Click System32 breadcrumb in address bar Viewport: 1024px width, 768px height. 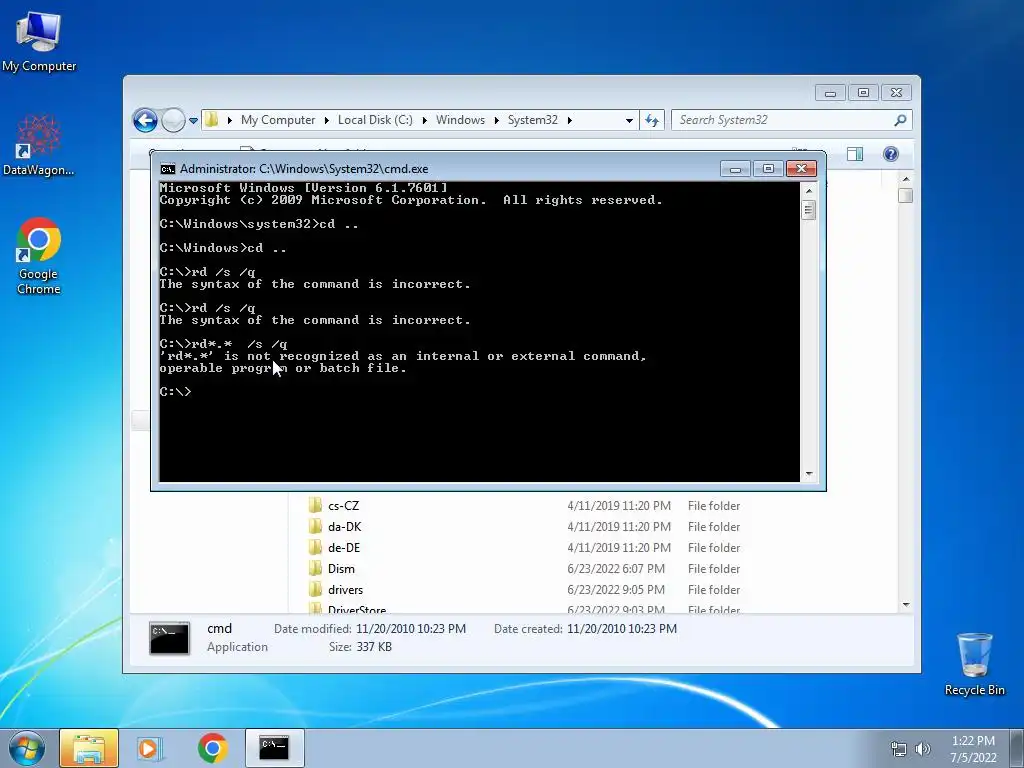[x=532, y=120]
